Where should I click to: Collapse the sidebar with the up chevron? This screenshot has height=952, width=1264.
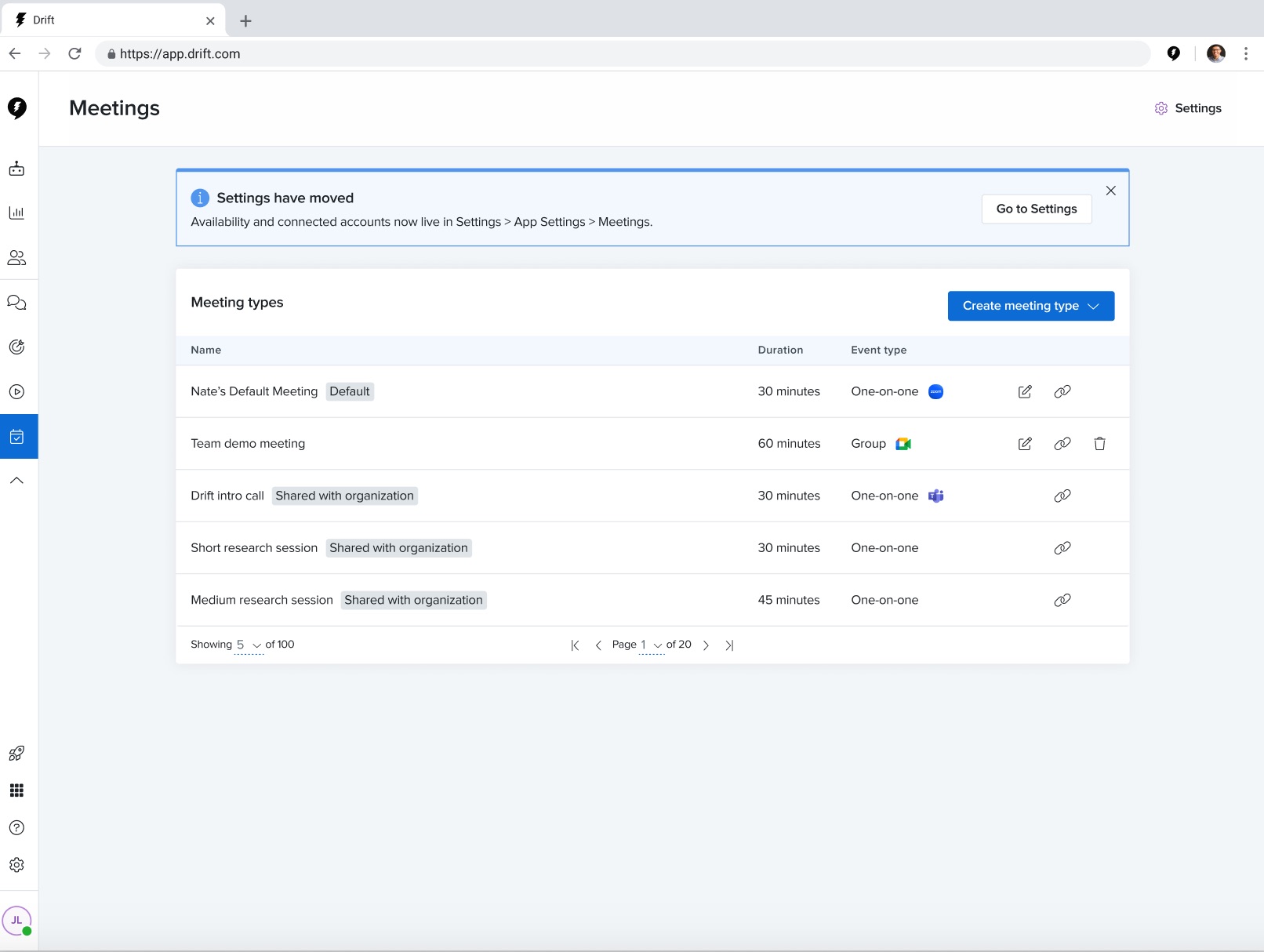16,481
